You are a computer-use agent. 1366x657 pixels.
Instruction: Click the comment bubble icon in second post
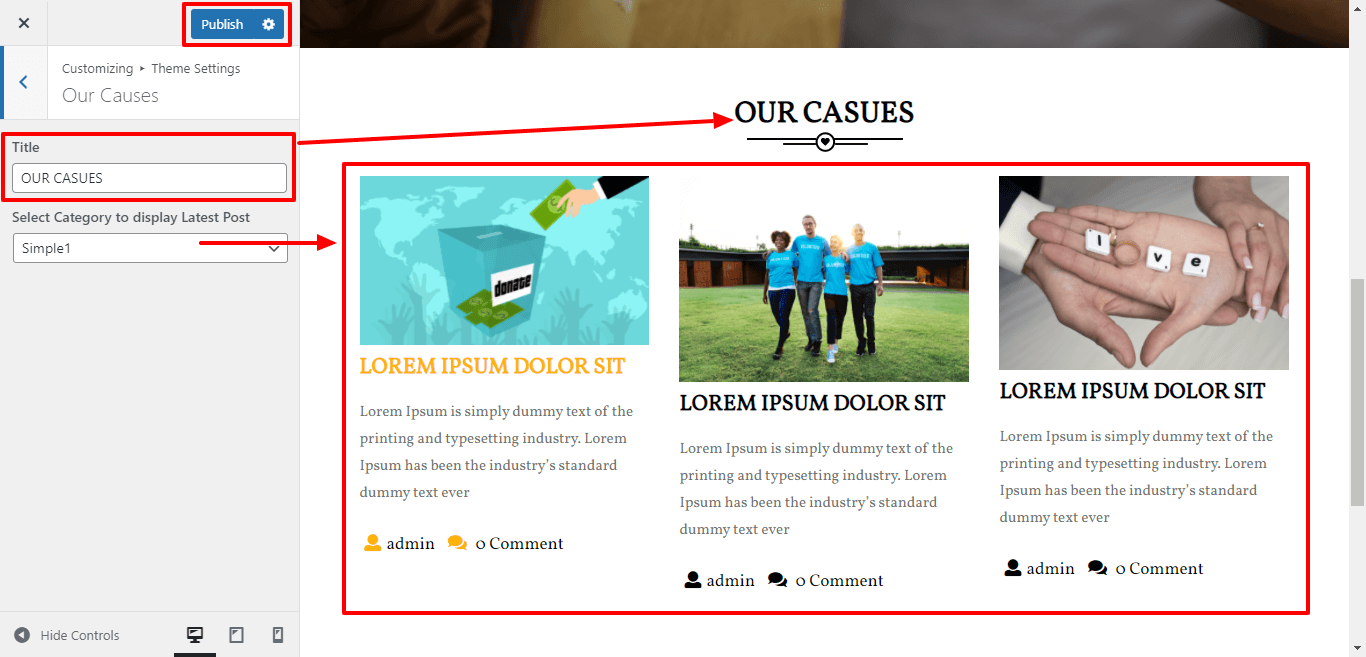click(x=777, y=580)
